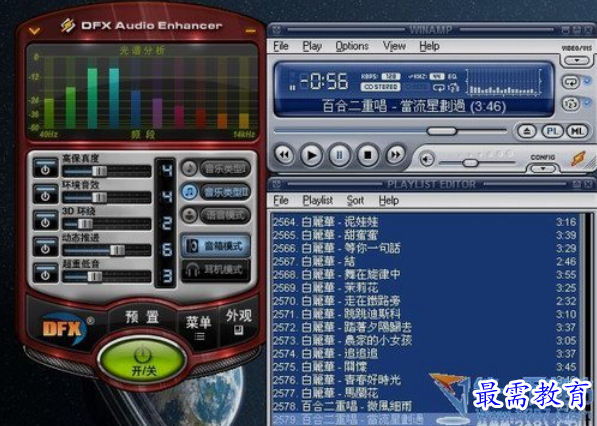Click the blue music note icon for 音乐类型II
The width and height of the screenshot is (597, 426).
(x=189, y=191)
